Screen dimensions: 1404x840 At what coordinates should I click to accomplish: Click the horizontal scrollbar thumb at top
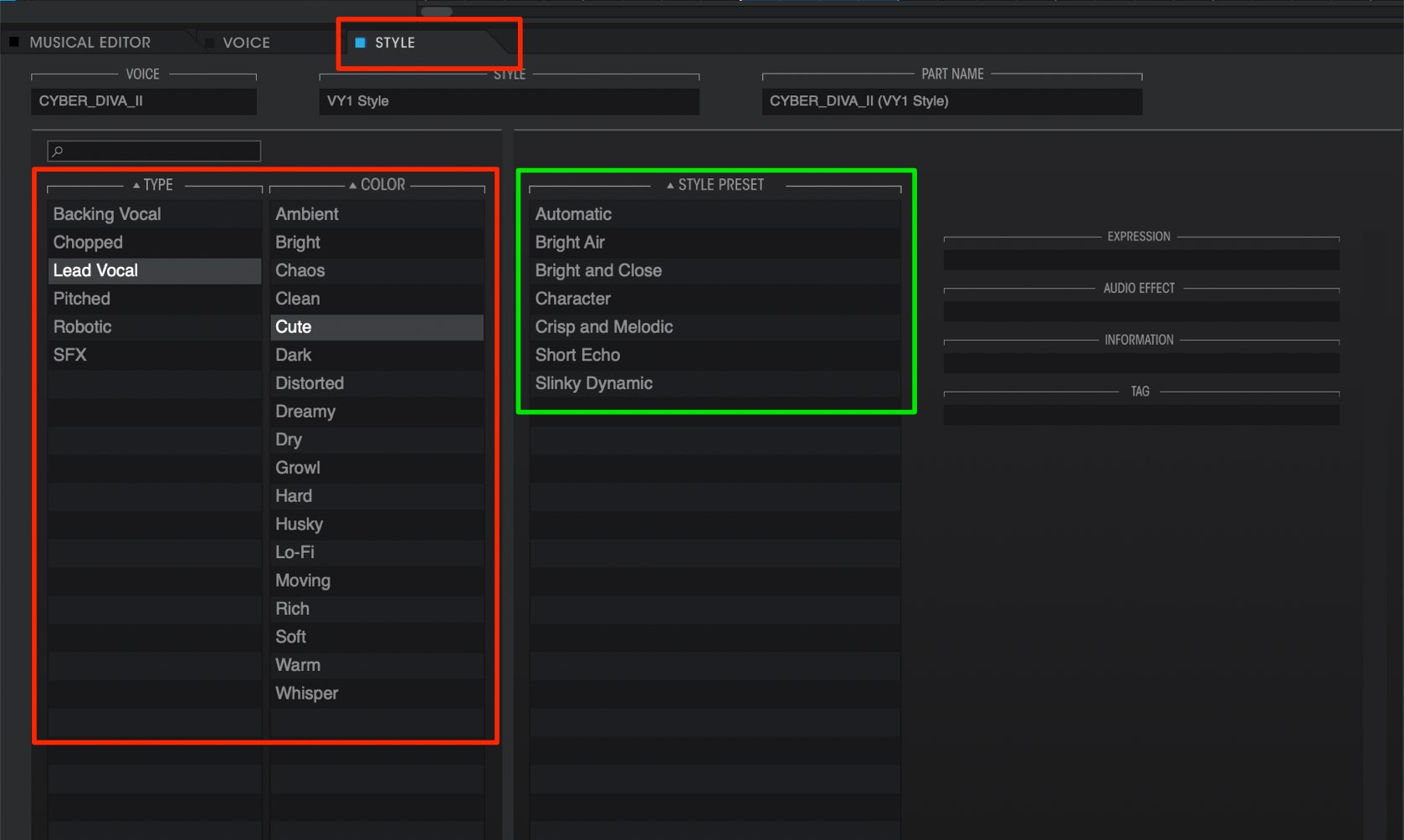click(x=436, y=12)
